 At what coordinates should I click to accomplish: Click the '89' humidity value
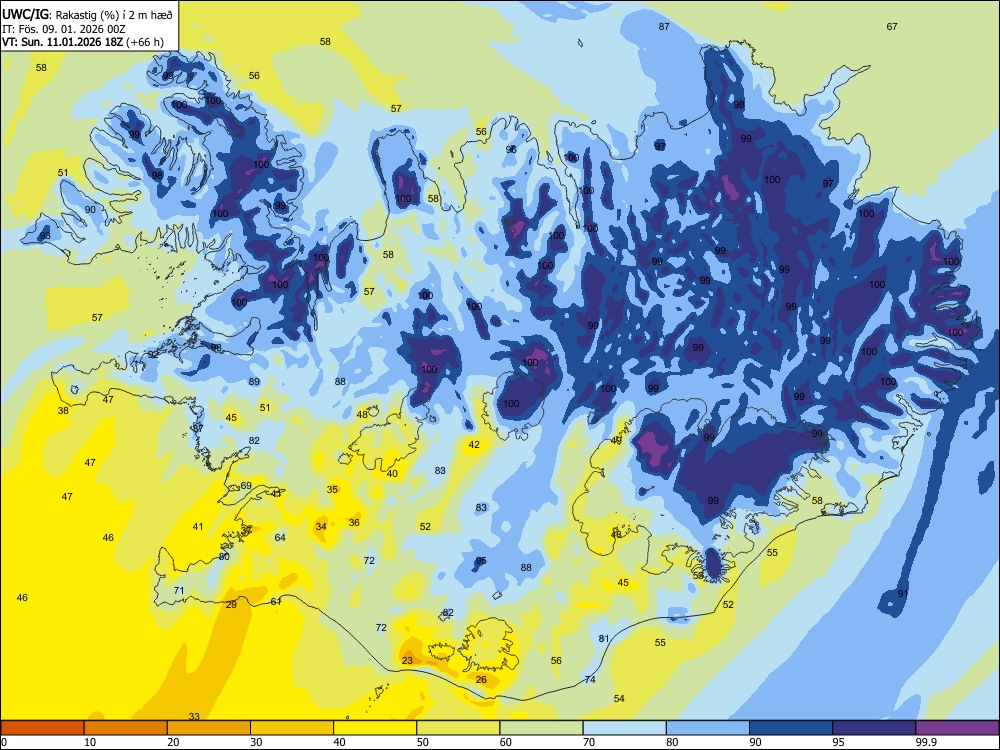point(254,381)
